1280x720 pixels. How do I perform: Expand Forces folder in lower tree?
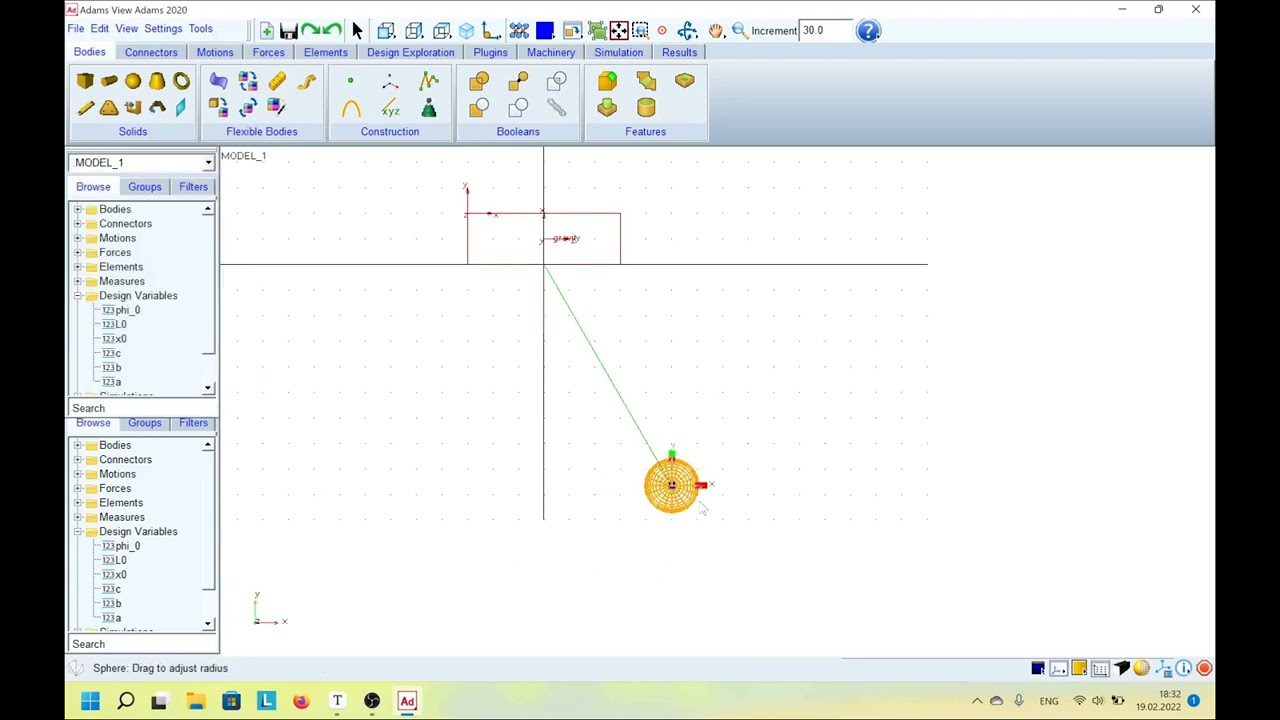78,489
